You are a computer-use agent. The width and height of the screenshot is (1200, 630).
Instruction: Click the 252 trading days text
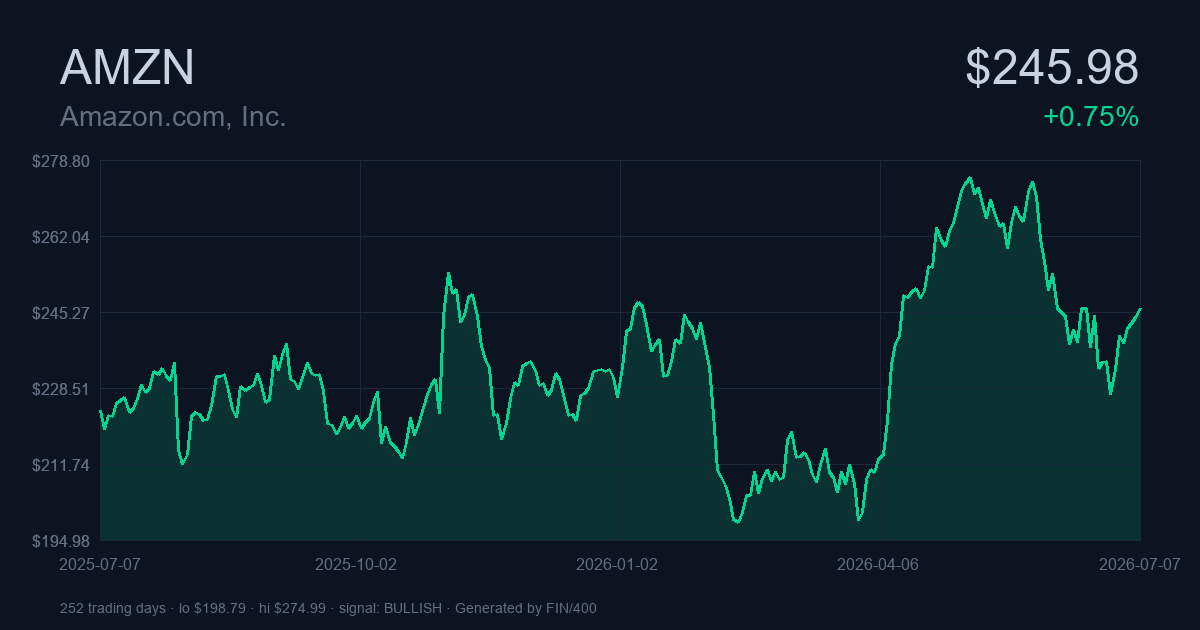point(113,608)
